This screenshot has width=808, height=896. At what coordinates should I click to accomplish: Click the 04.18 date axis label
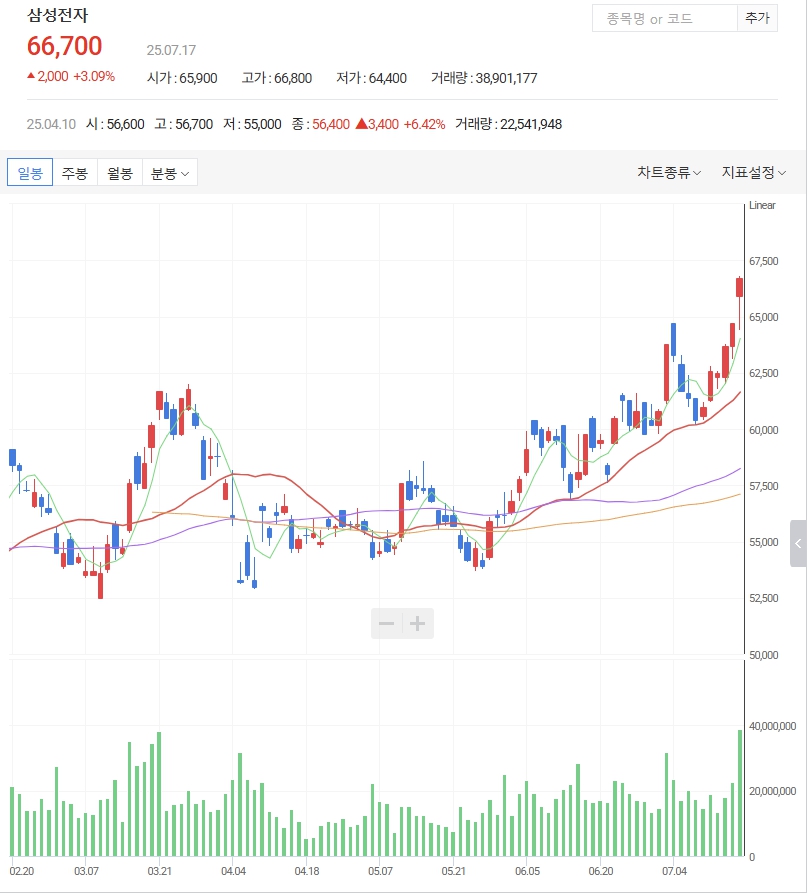[307, 871]
